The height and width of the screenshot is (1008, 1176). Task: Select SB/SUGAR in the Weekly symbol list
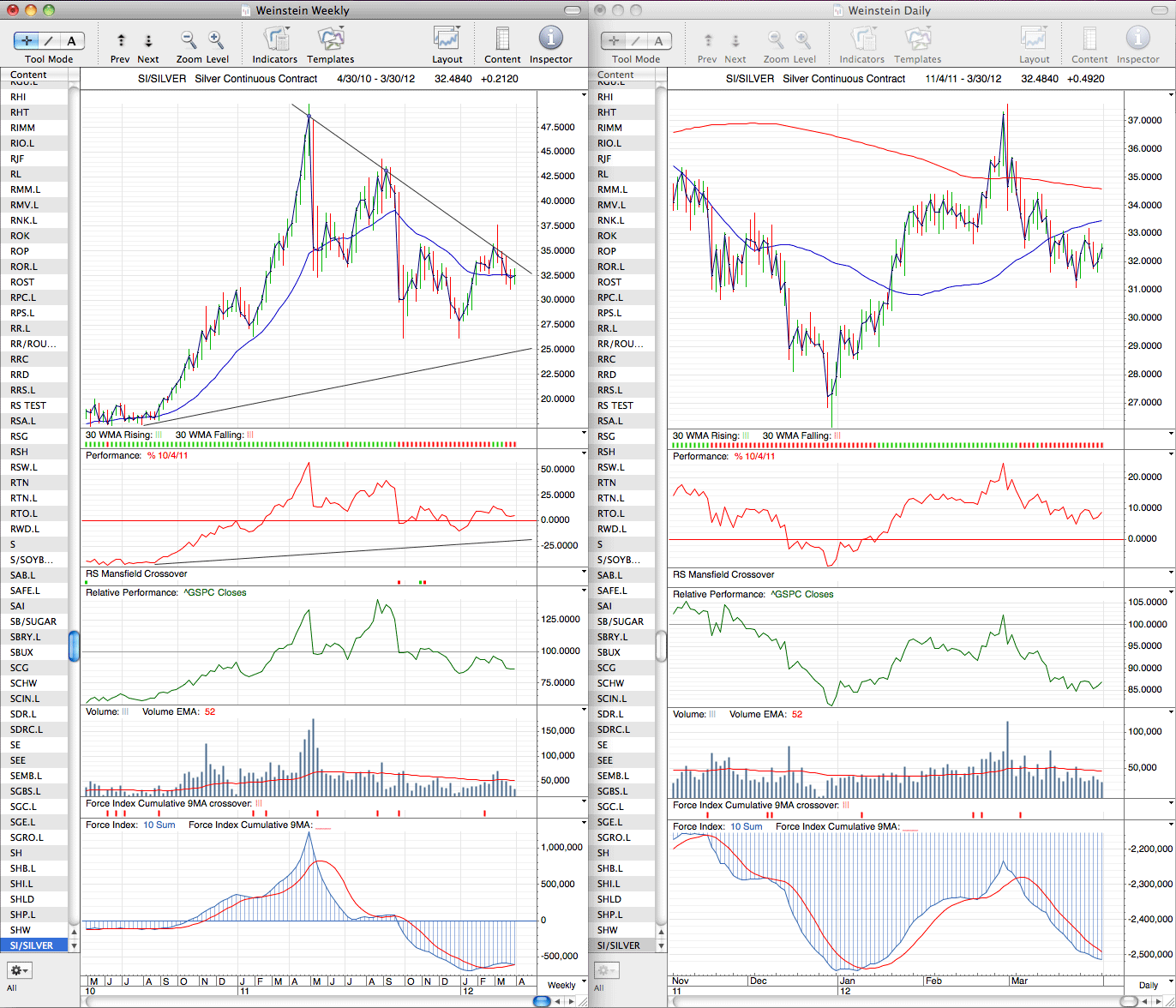pos(34,621)
